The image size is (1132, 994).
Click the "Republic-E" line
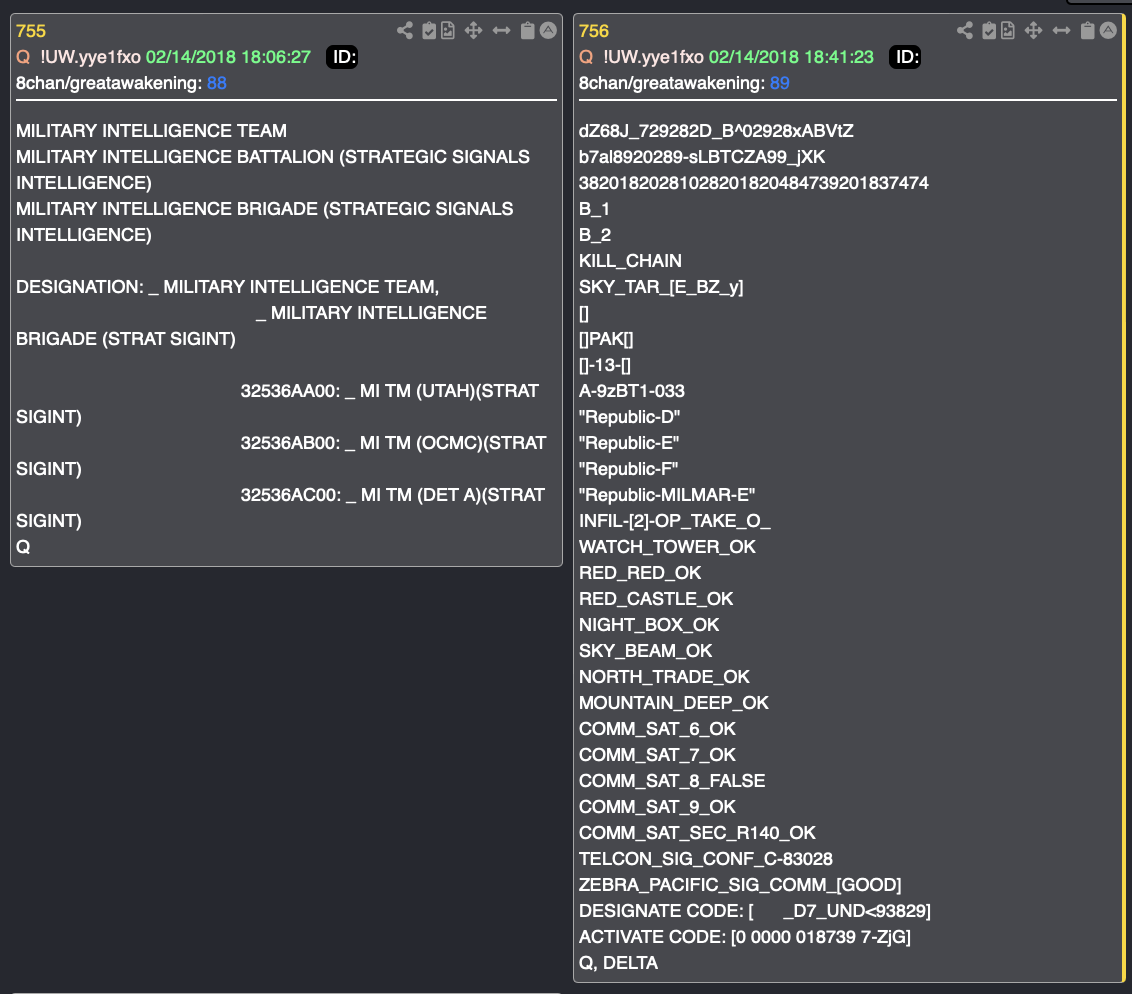coord(629,442)
